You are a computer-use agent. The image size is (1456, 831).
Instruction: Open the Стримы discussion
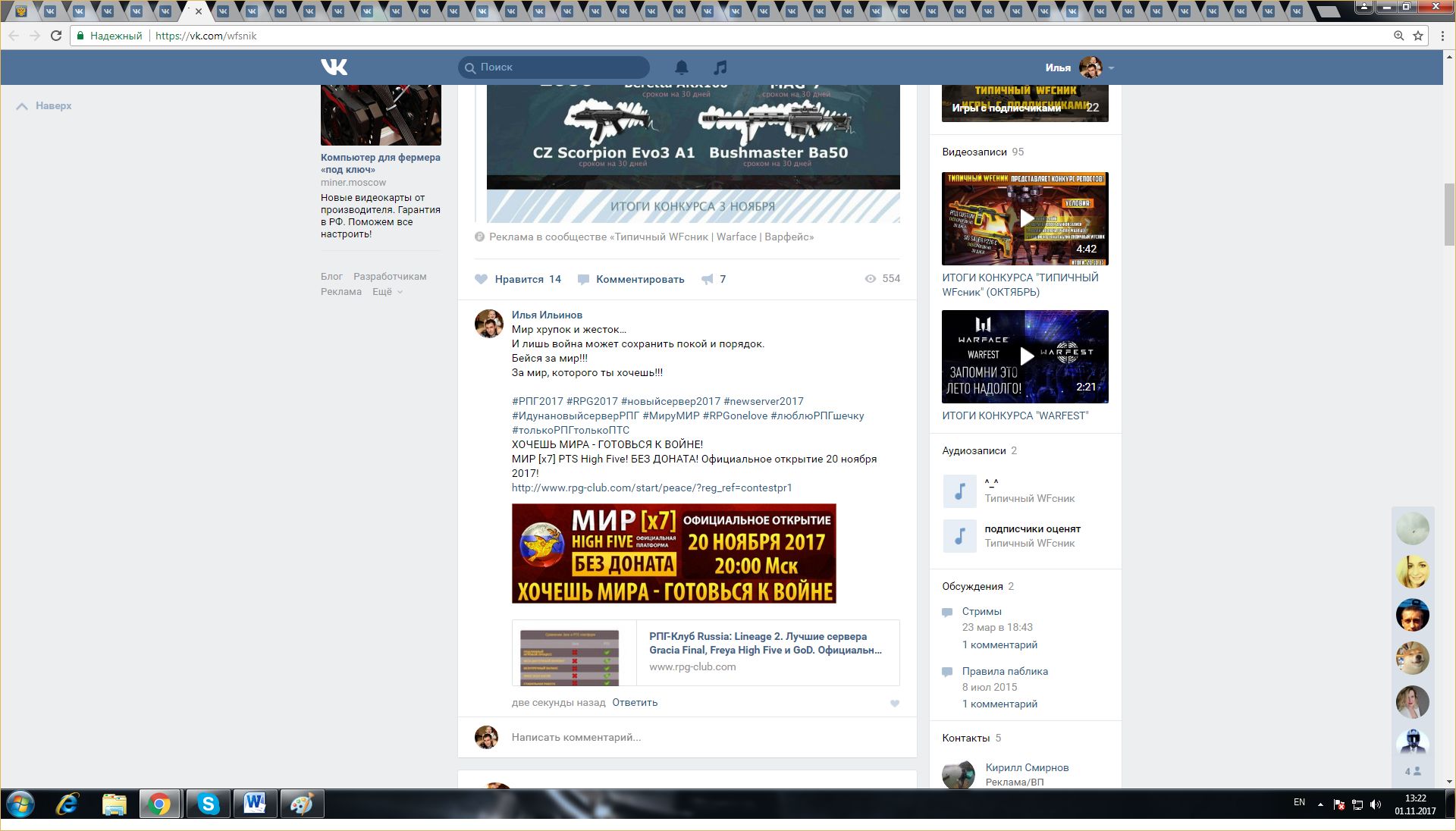click(981, 611)
